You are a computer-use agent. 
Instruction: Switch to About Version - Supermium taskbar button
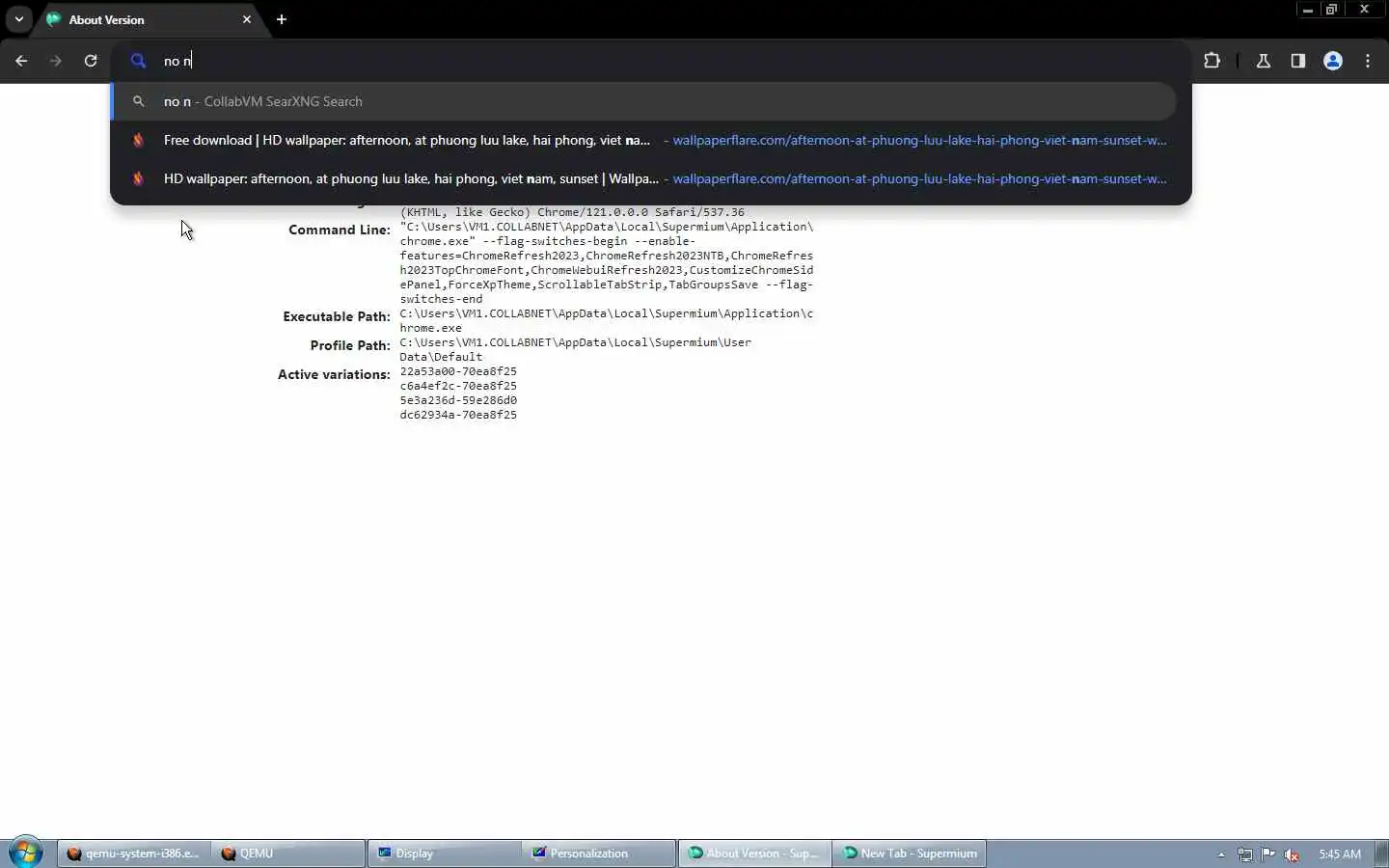pyautogui.click(x=754, y=854)
